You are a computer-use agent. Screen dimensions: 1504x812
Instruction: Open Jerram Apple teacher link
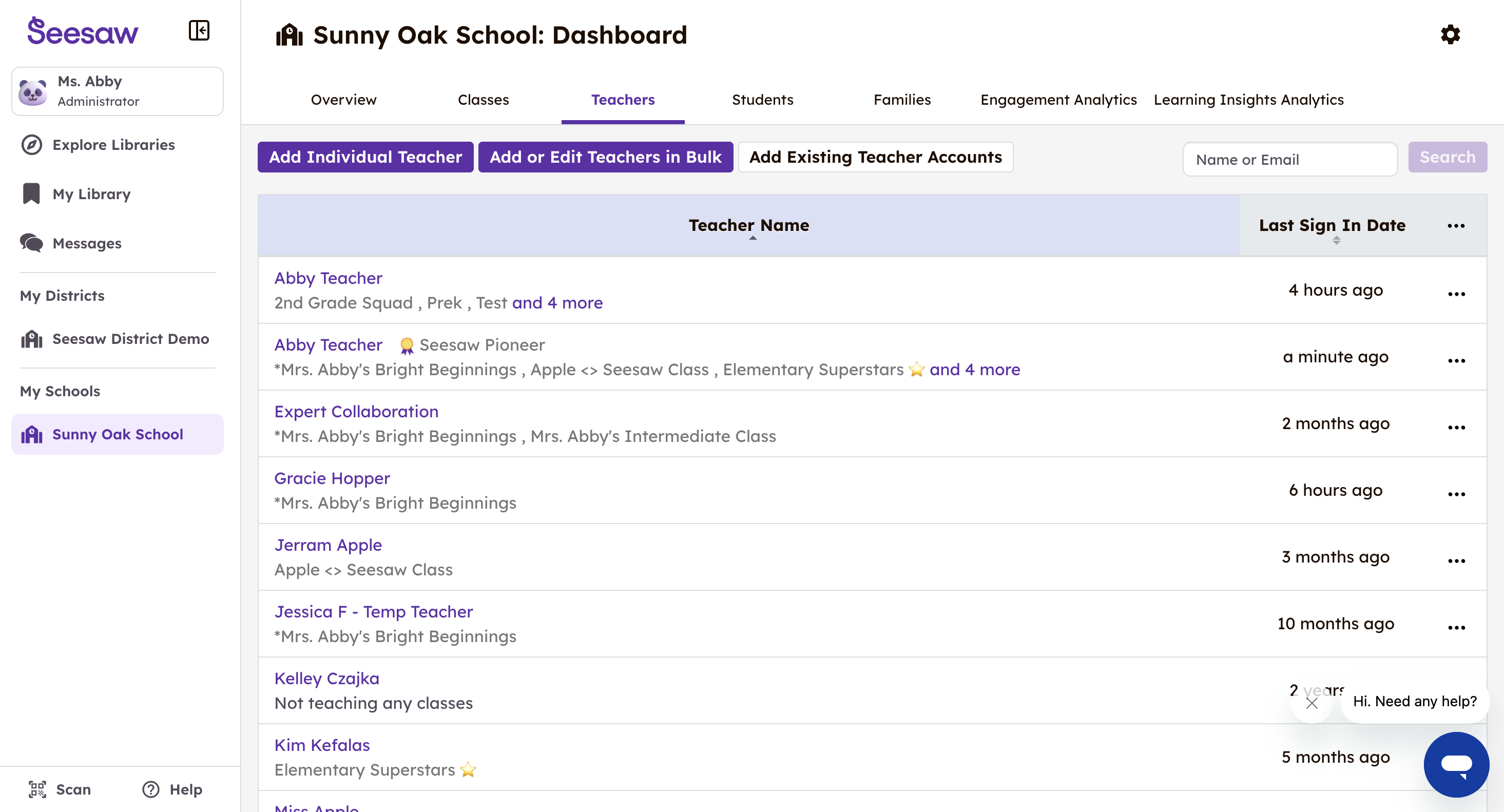(328, 545)
